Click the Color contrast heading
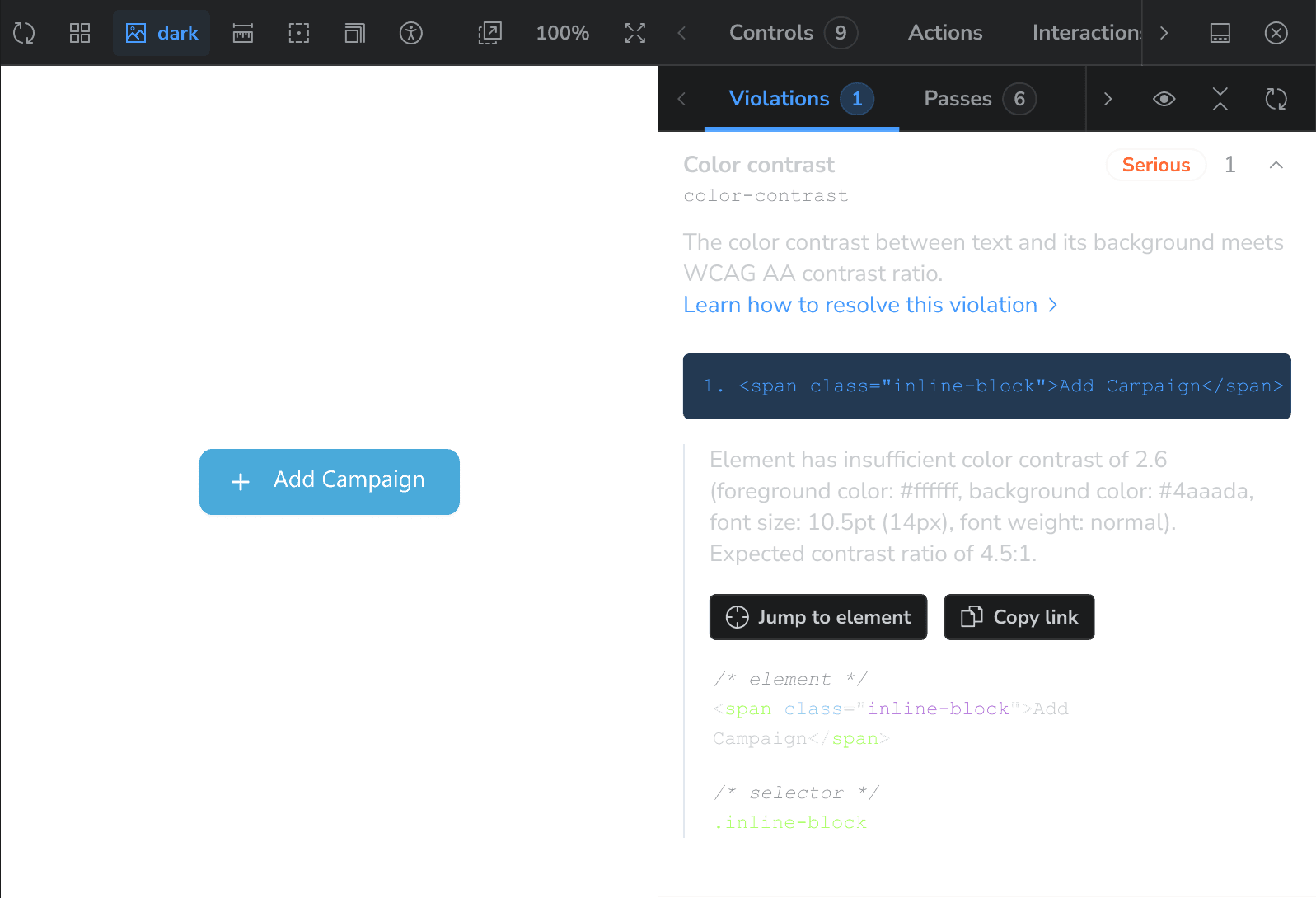This screenshot has height=898, width=1316. click(x=759, y=165)
